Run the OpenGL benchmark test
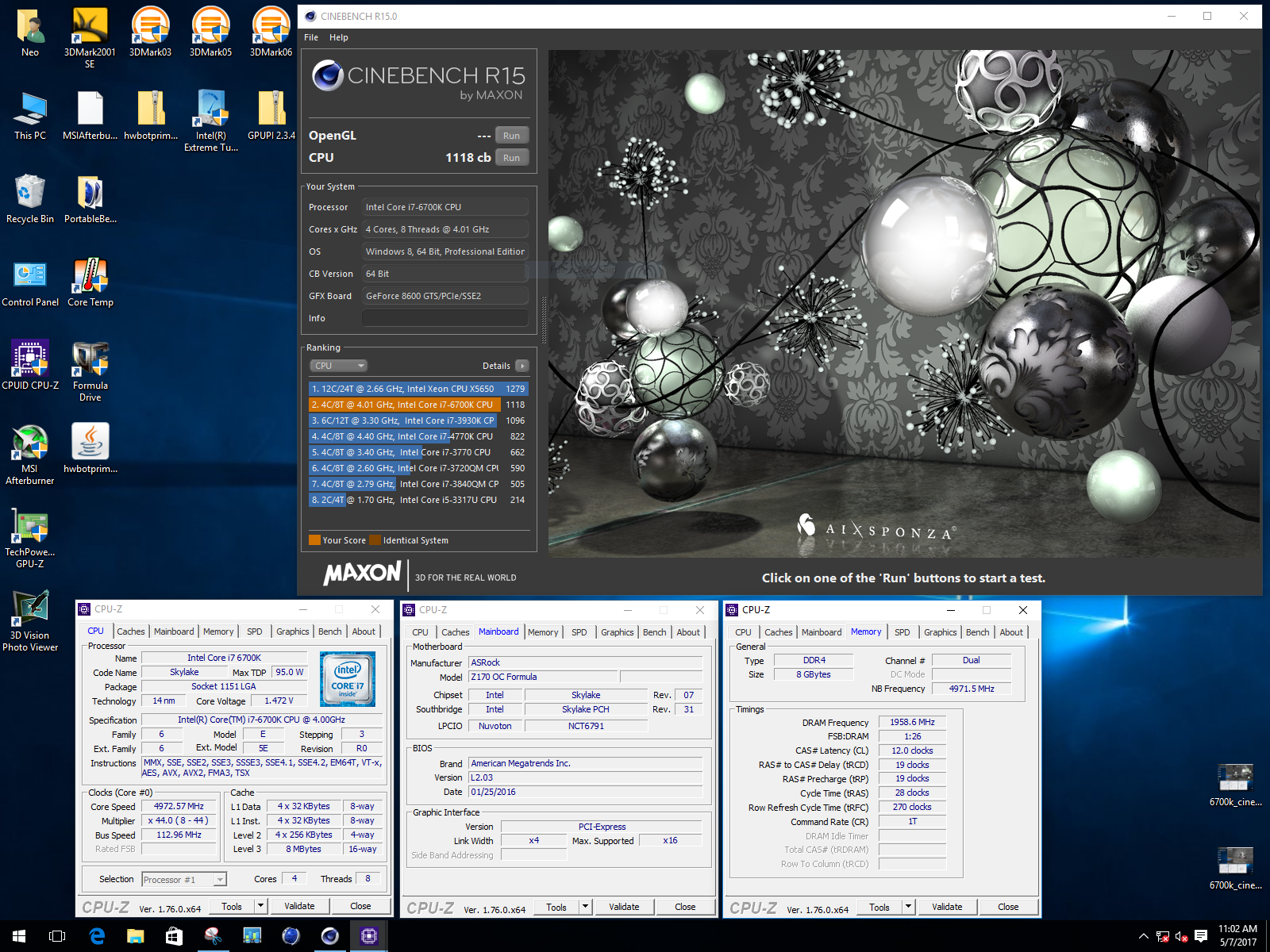This screenshot has height=952, width=1270. [x=511, y=136]
